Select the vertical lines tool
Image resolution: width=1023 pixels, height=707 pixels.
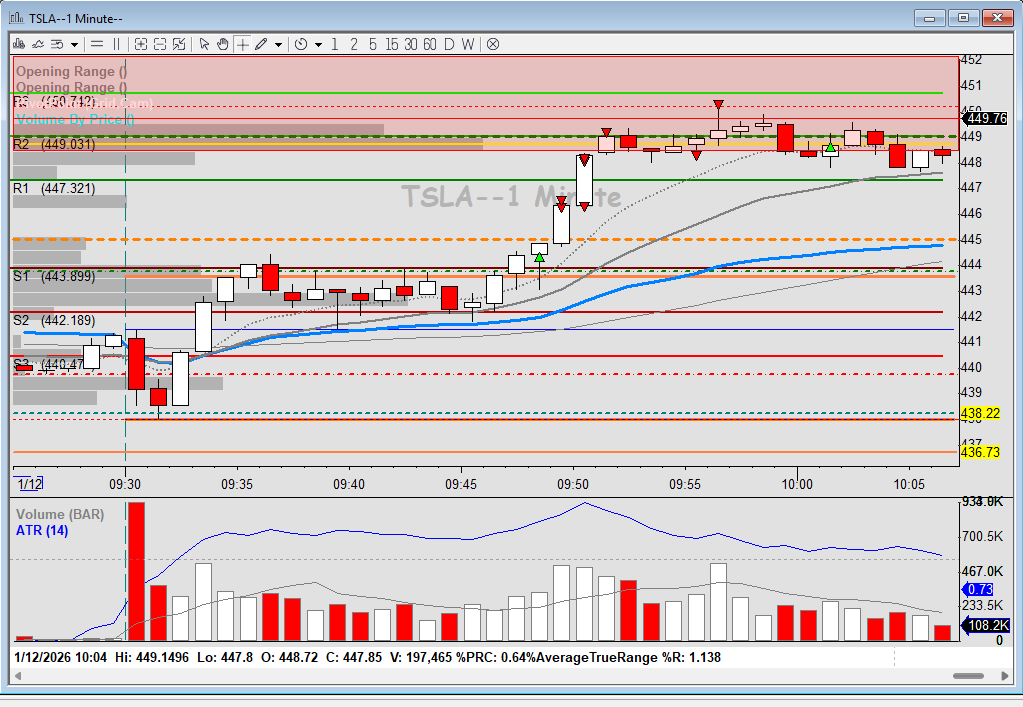pyautogui.click(x=116, y=44)
